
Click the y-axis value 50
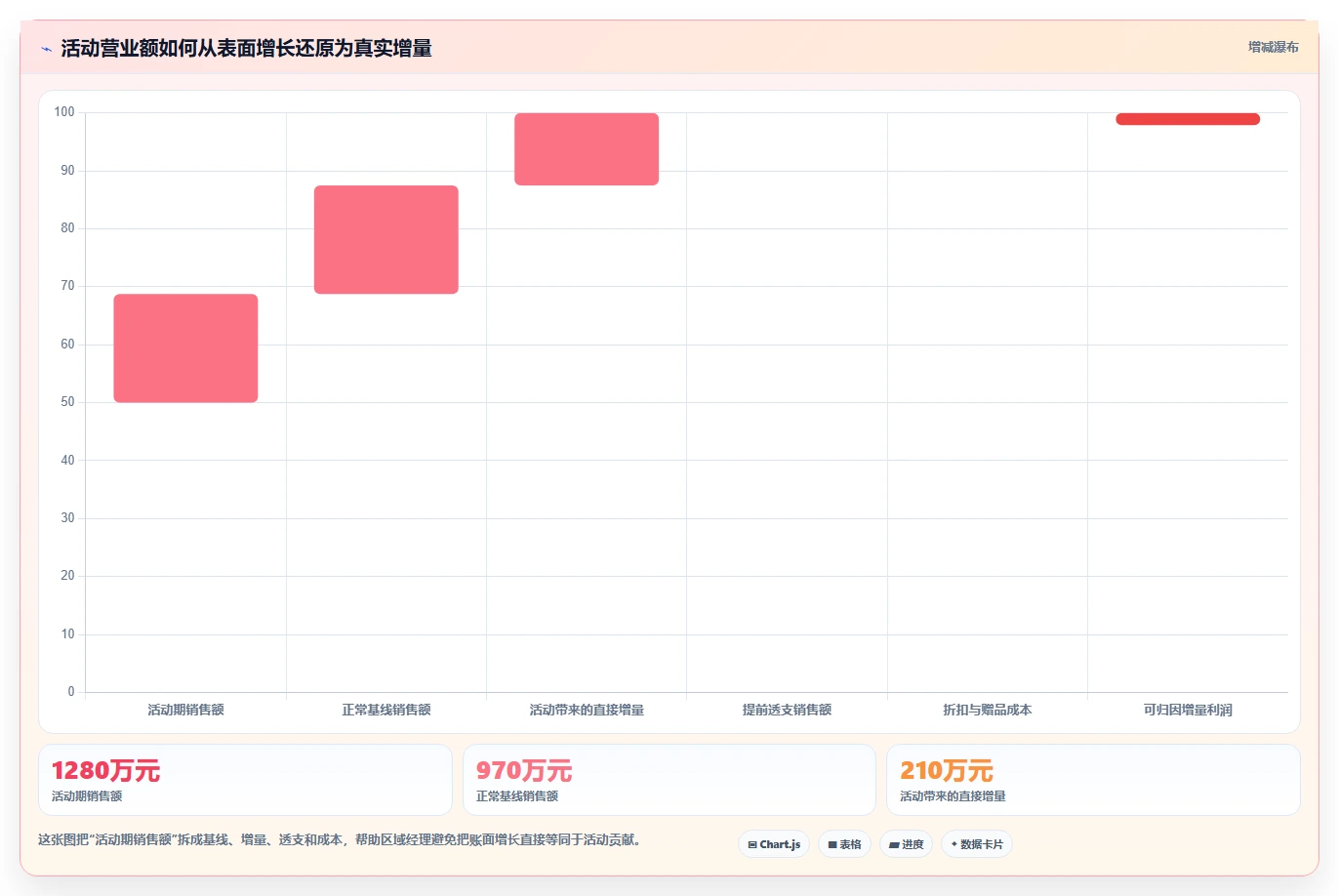click(67, 402)
